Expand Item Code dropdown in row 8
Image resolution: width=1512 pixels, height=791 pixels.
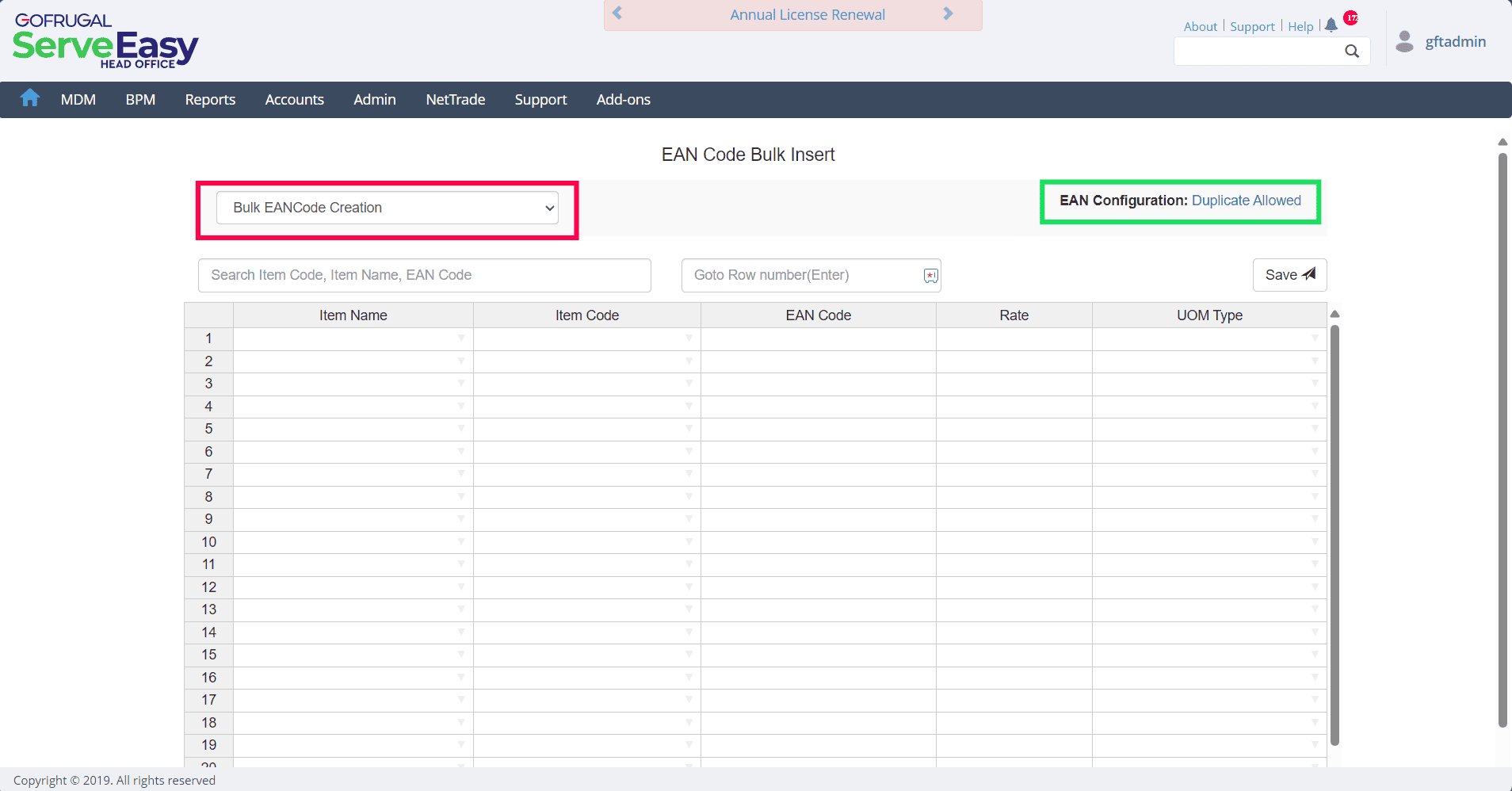[x=689, y=497]
